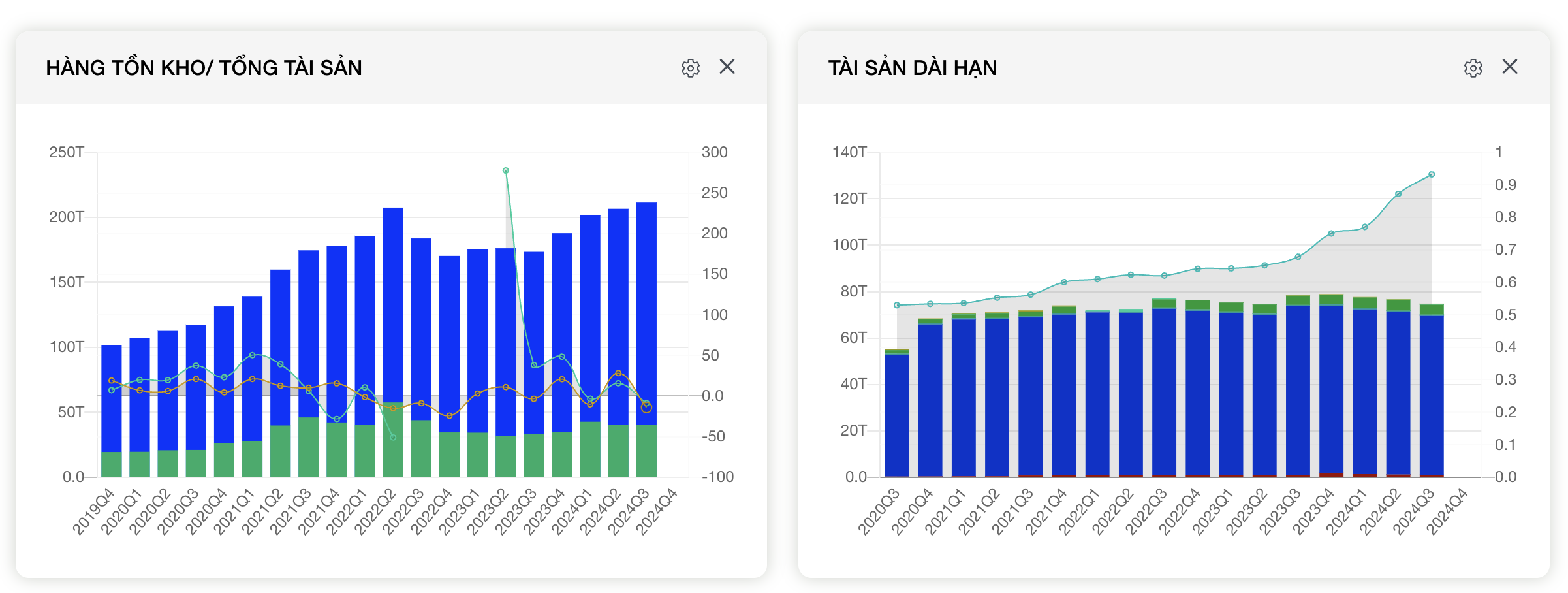This screenshot has width=1568, height=593.
Task: Click the '-50' right-axis label
Action: [x=713, y=436]
